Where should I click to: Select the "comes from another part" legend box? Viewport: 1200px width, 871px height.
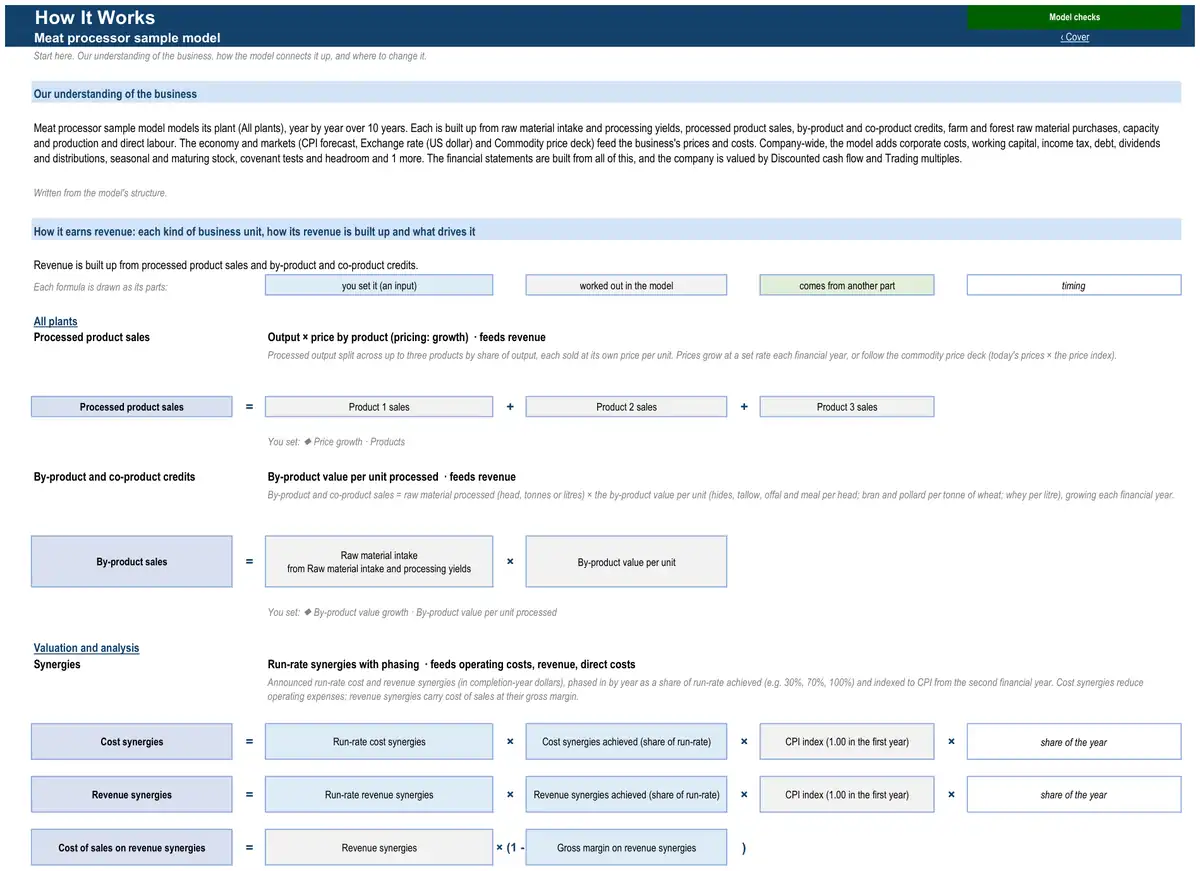[x=847, y=286]
